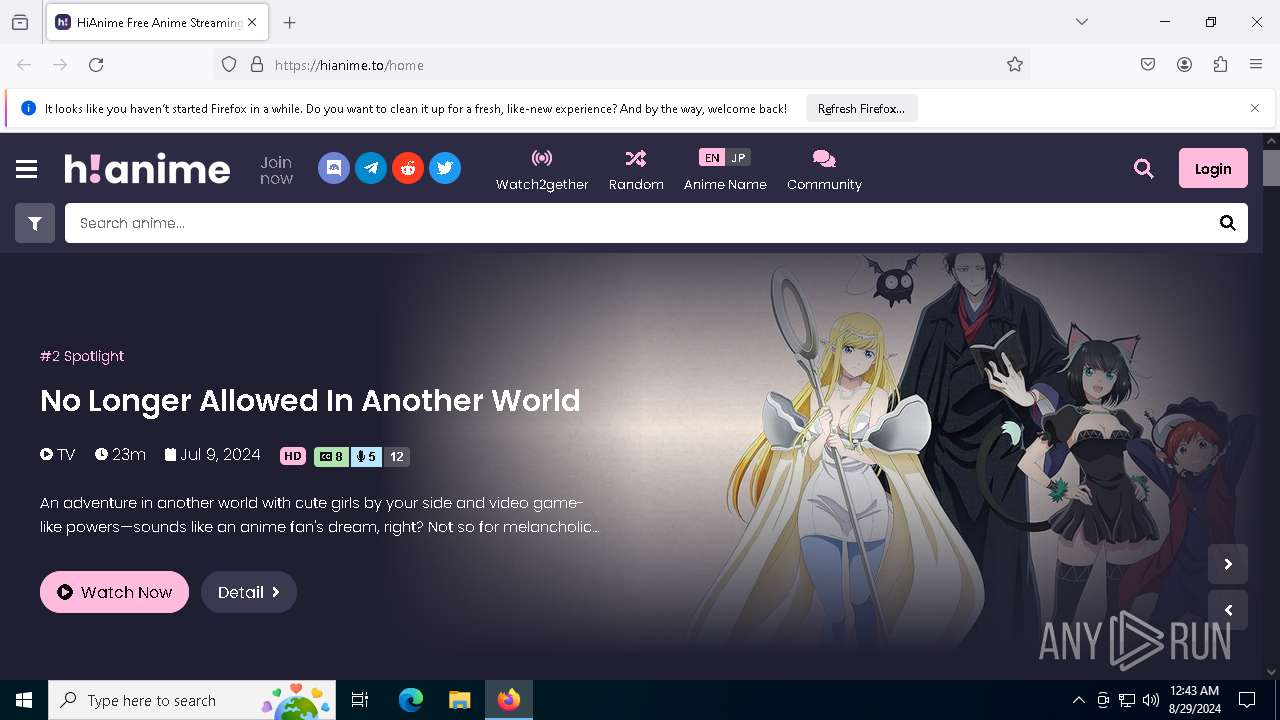Open the Discord community icon

pos(334,168)
